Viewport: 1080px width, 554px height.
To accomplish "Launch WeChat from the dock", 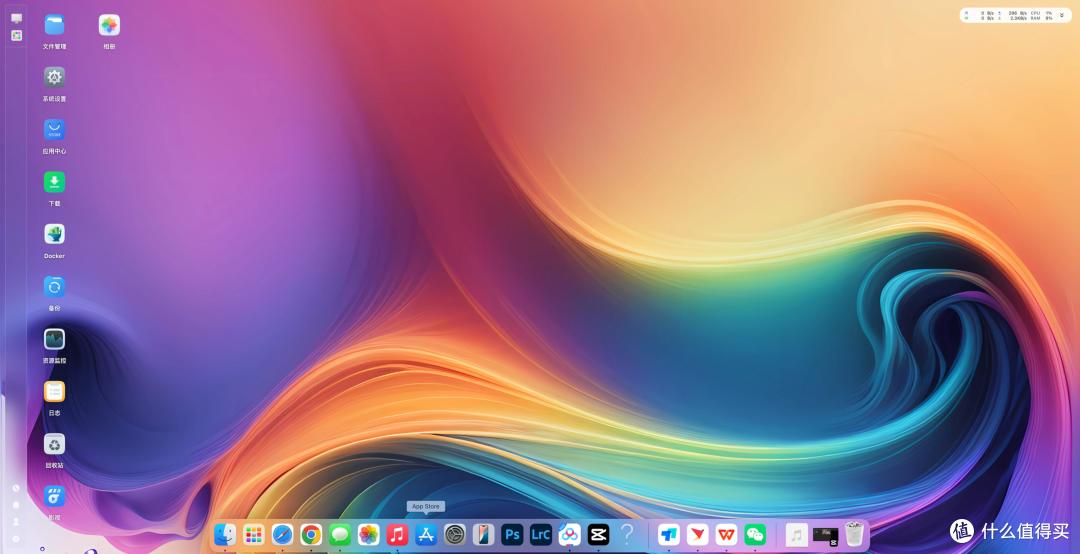I will click(755, 535).
